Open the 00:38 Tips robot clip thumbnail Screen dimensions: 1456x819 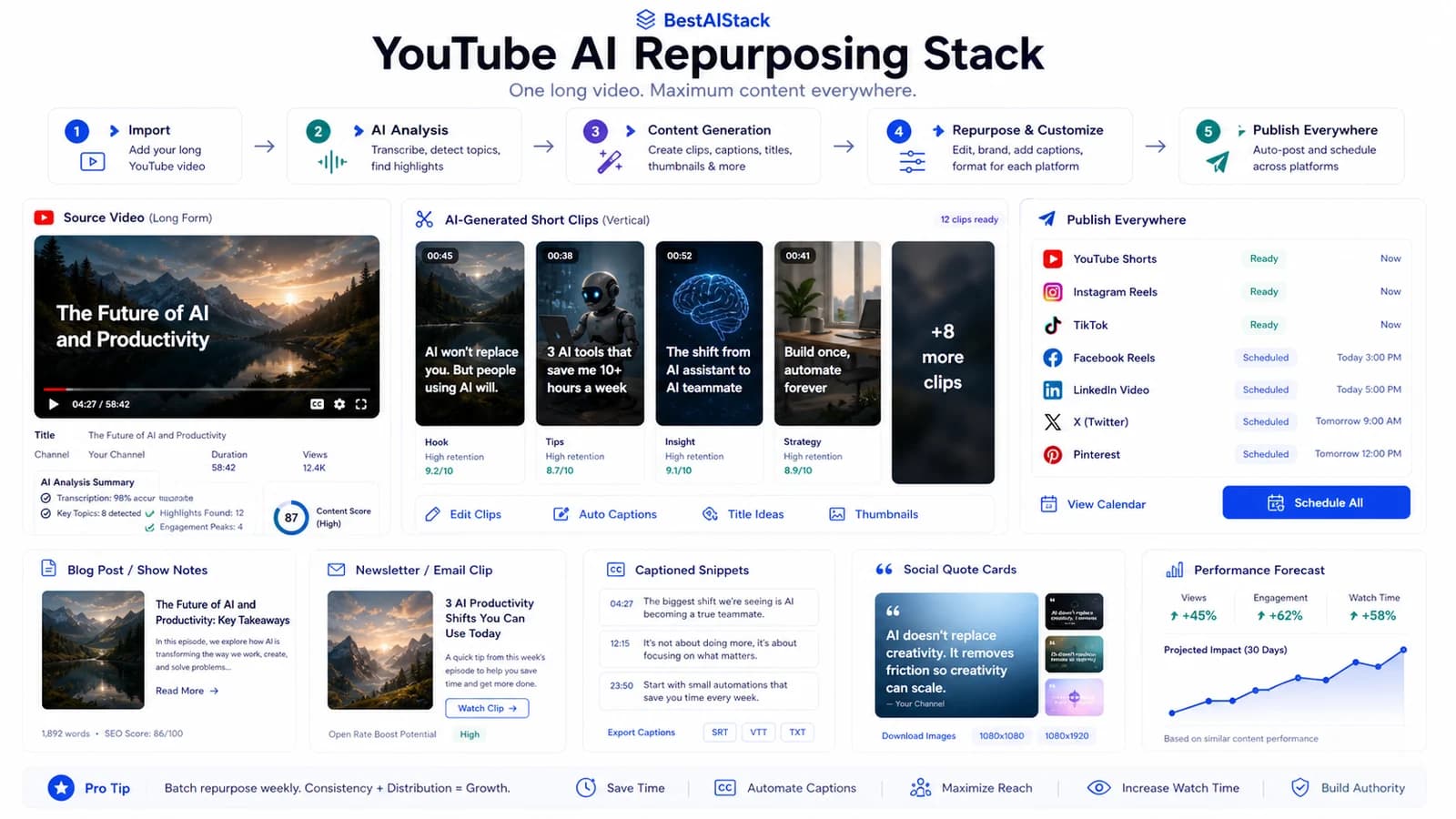pos(590,333)
